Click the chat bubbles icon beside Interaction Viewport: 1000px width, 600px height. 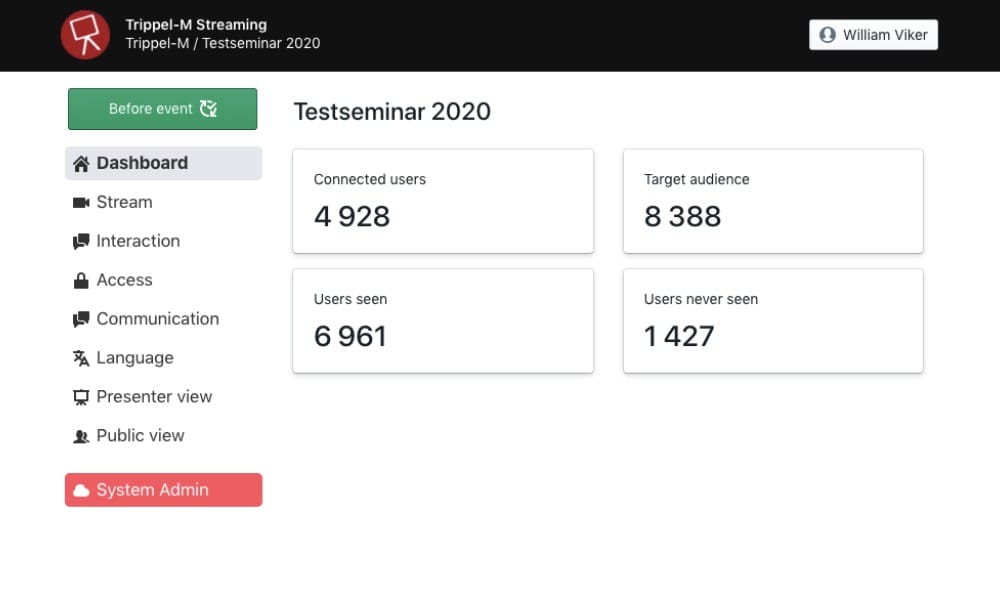[x=81, y=242]
